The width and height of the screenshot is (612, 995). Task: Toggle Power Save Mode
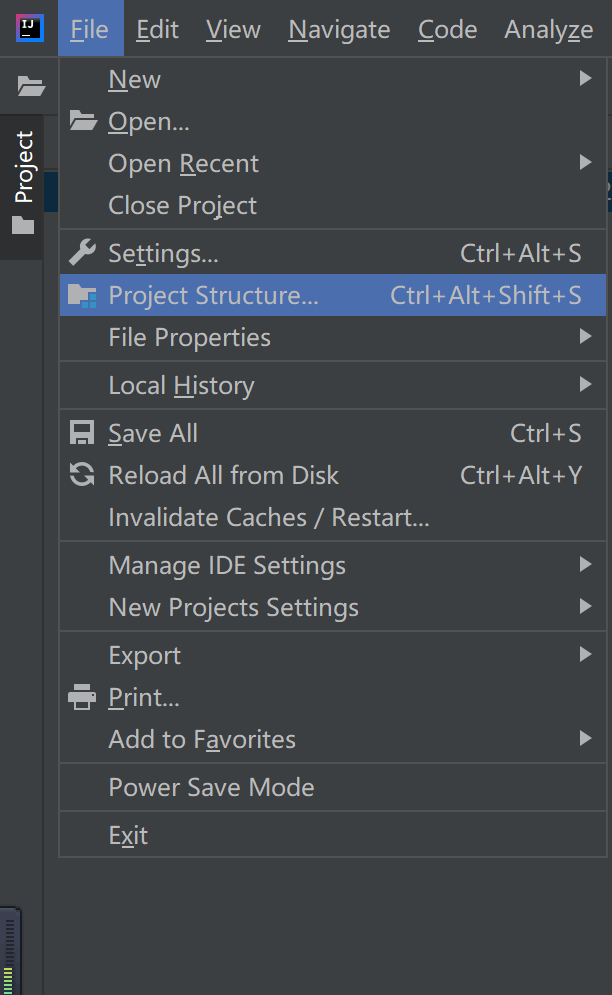(x=211, y=787)
